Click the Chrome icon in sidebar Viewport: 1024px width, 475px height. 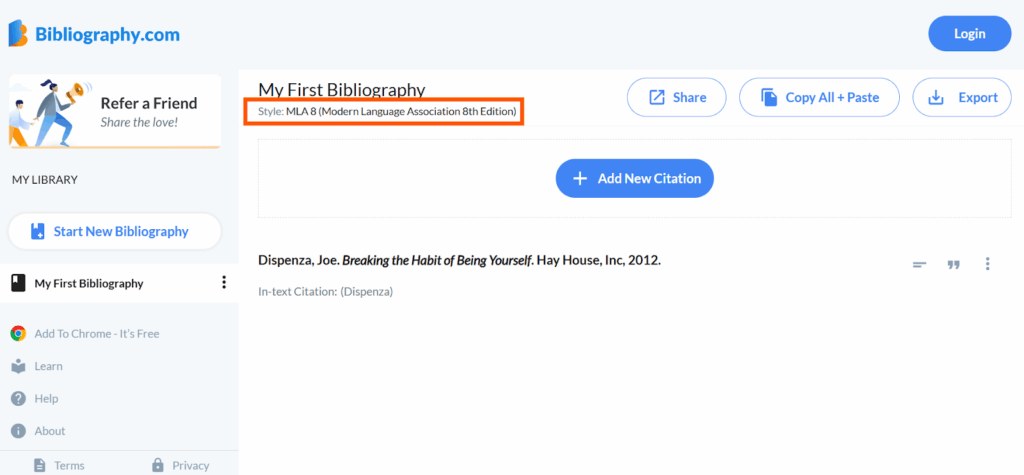click(18, 334)
